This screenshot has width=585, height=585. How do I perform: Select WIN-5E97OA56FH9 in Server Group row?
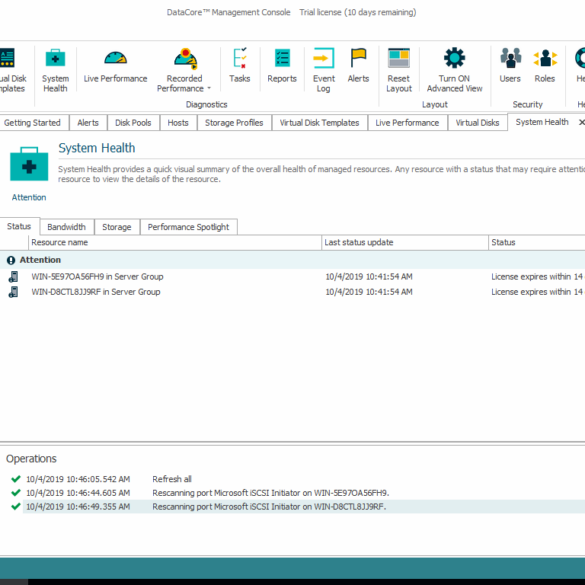coord(292,277)
